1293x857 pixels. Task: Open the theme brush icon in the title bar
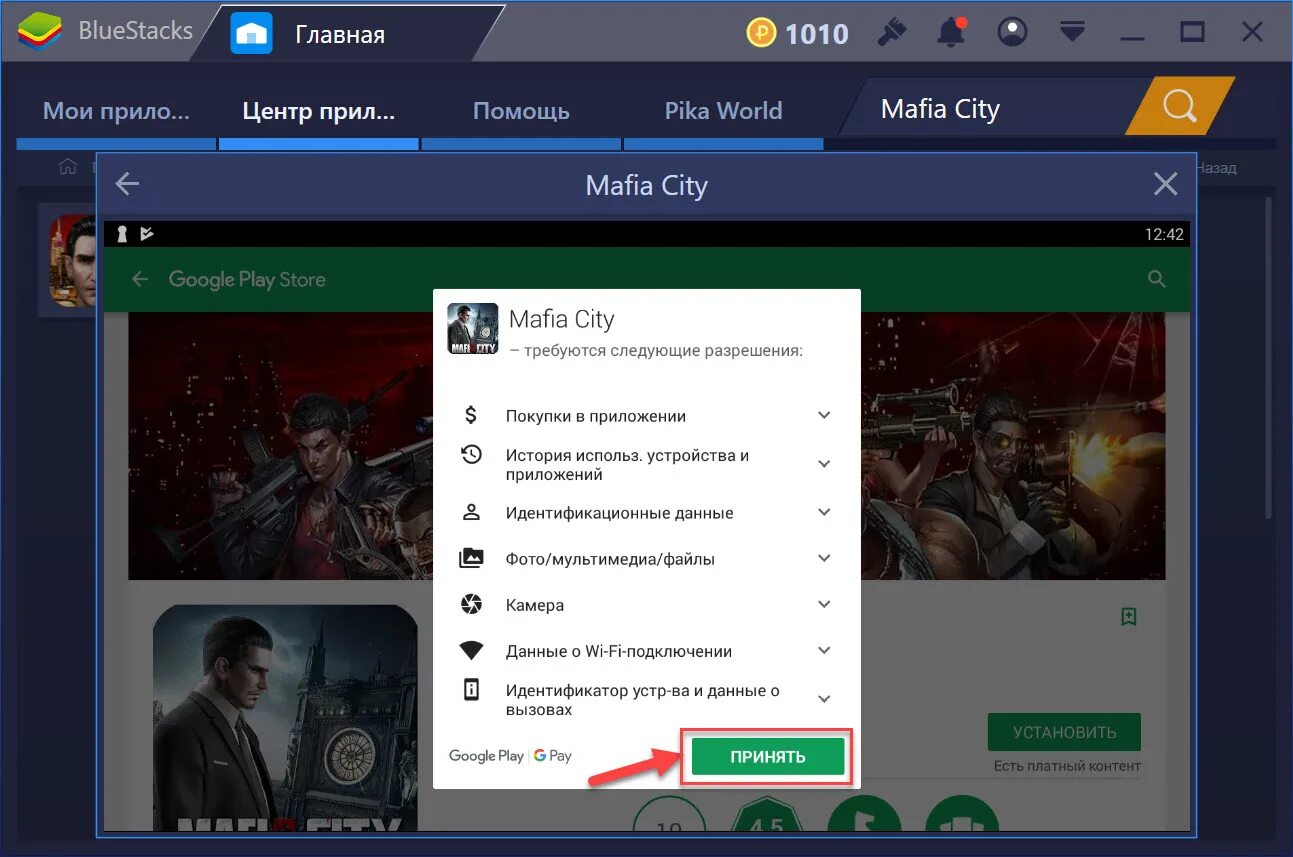891,33
